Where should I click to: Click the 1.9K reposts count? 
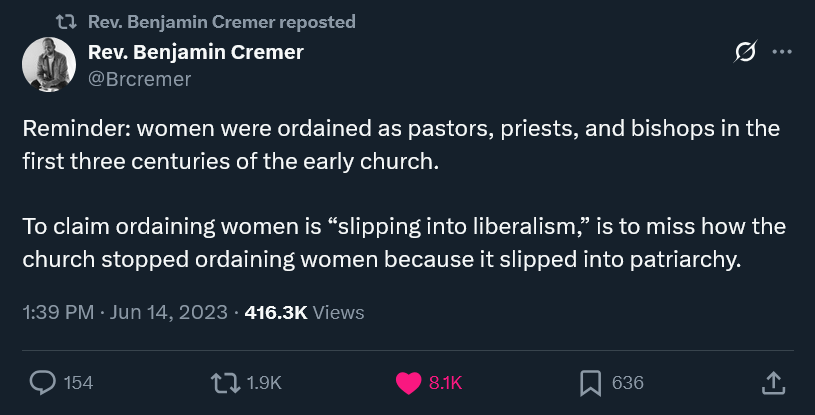(264, 383)
